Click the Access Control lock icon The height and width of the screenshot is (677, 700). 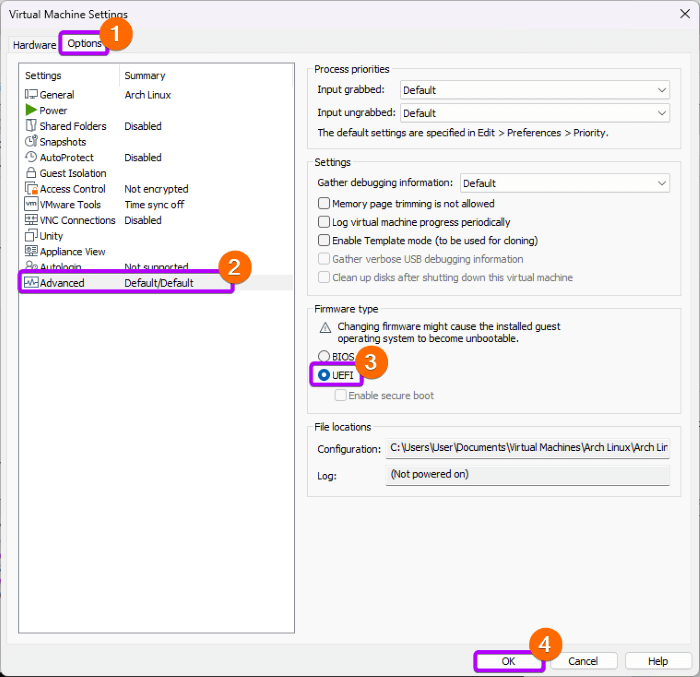[x=31, y=188]
